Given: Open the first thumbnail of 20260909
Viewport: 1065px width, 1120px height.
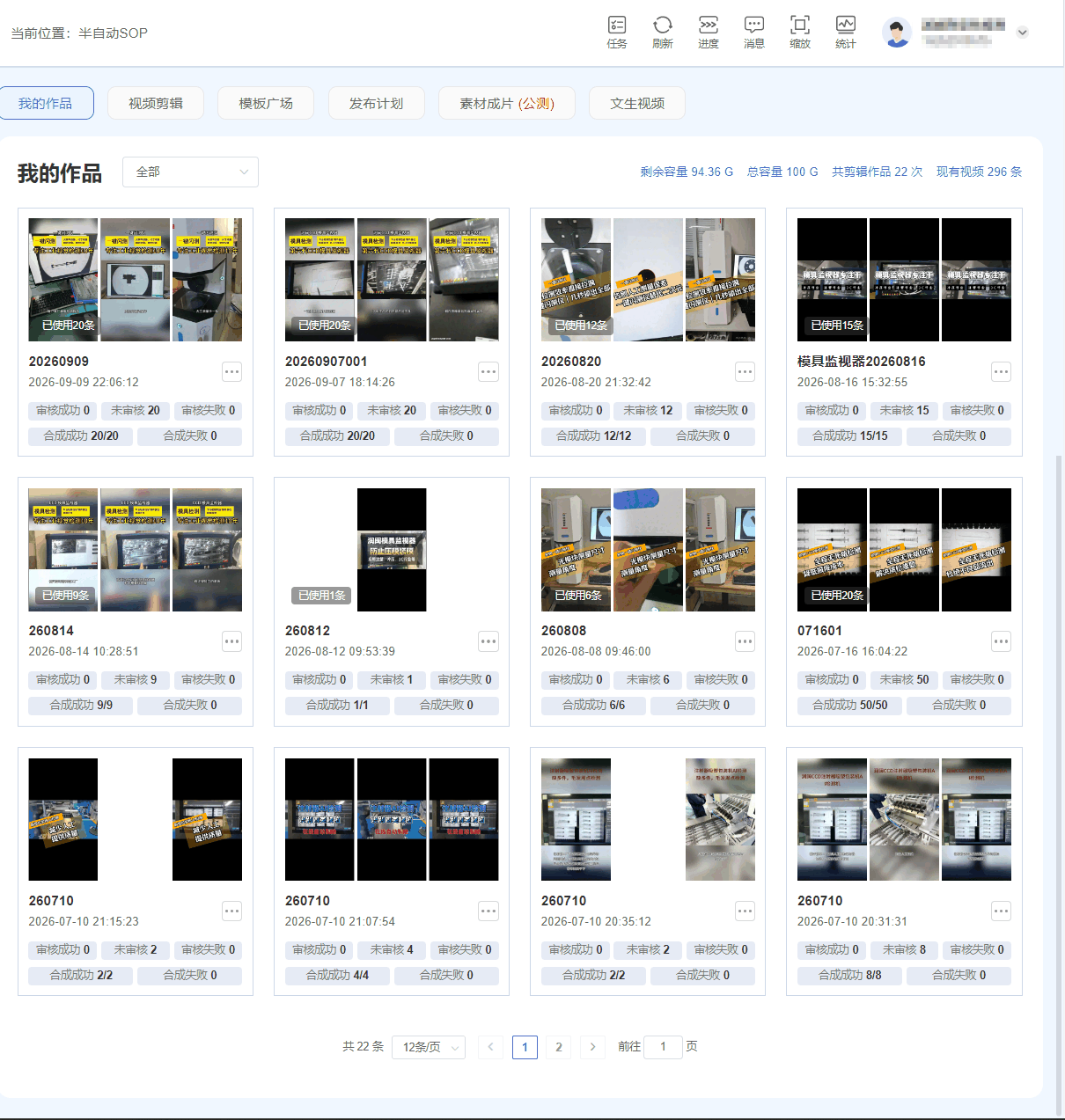Looking at the screenshot, I should point(63,280).
